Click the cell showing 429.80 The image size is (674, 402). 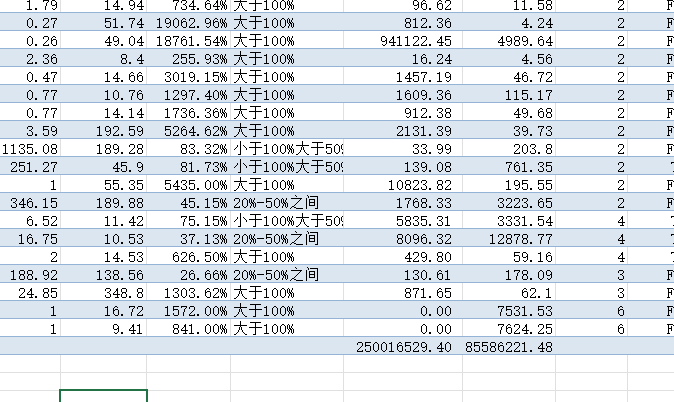[x=403, y=257]
